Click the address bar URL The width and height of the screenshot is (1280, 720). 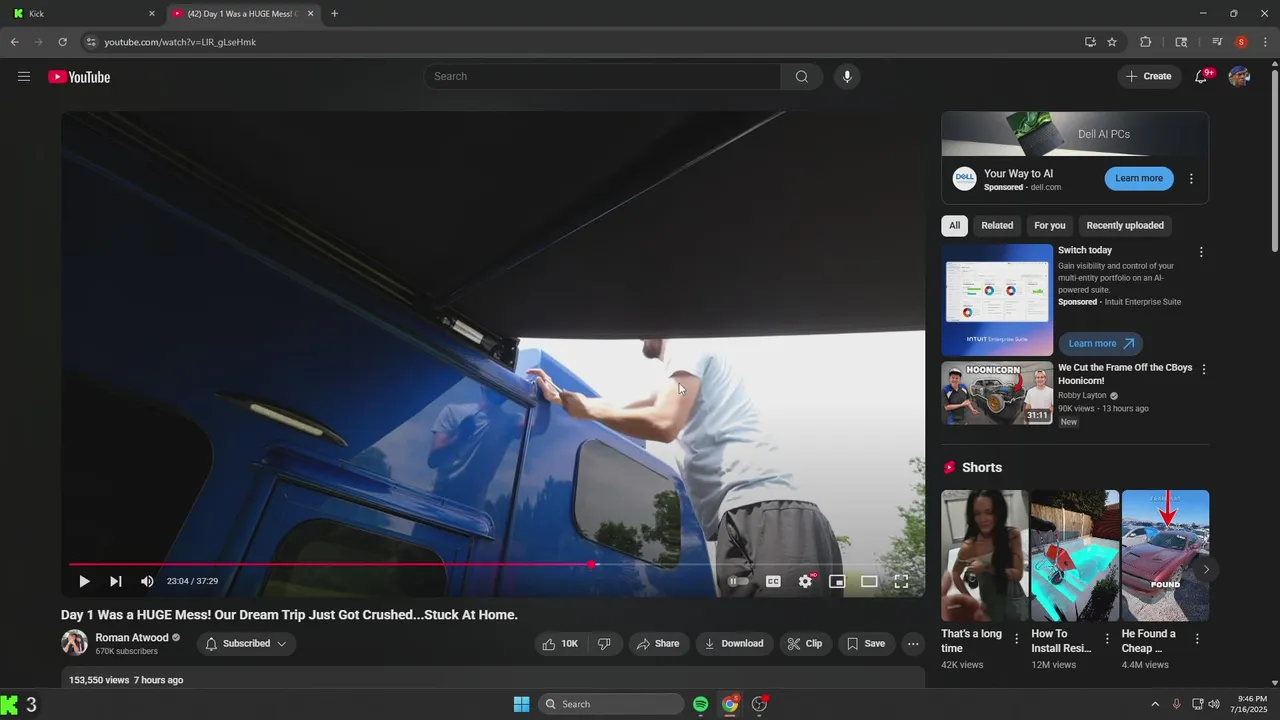point(180,42)
